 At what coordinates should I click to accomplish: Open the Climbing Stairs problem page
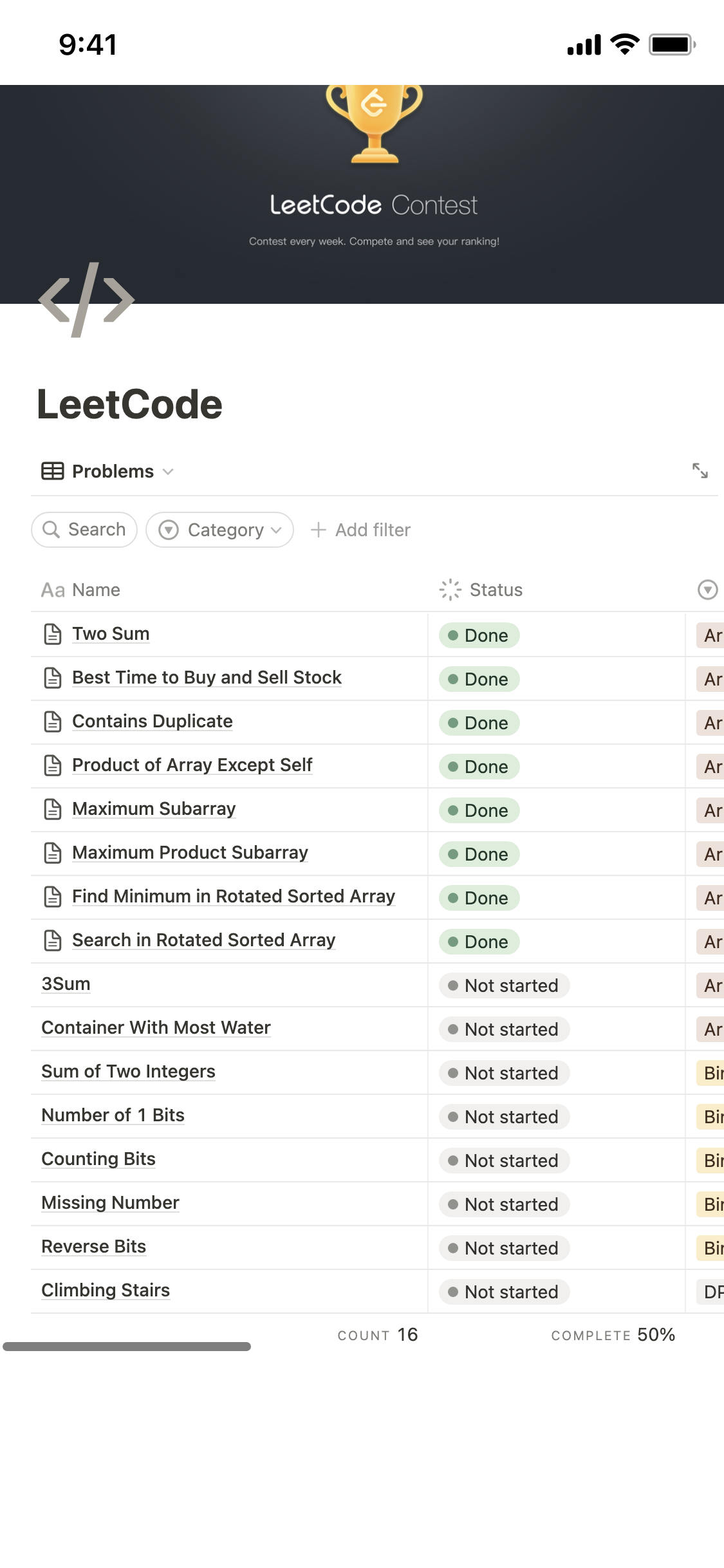pyautogui.click(x=106, y=1290)
